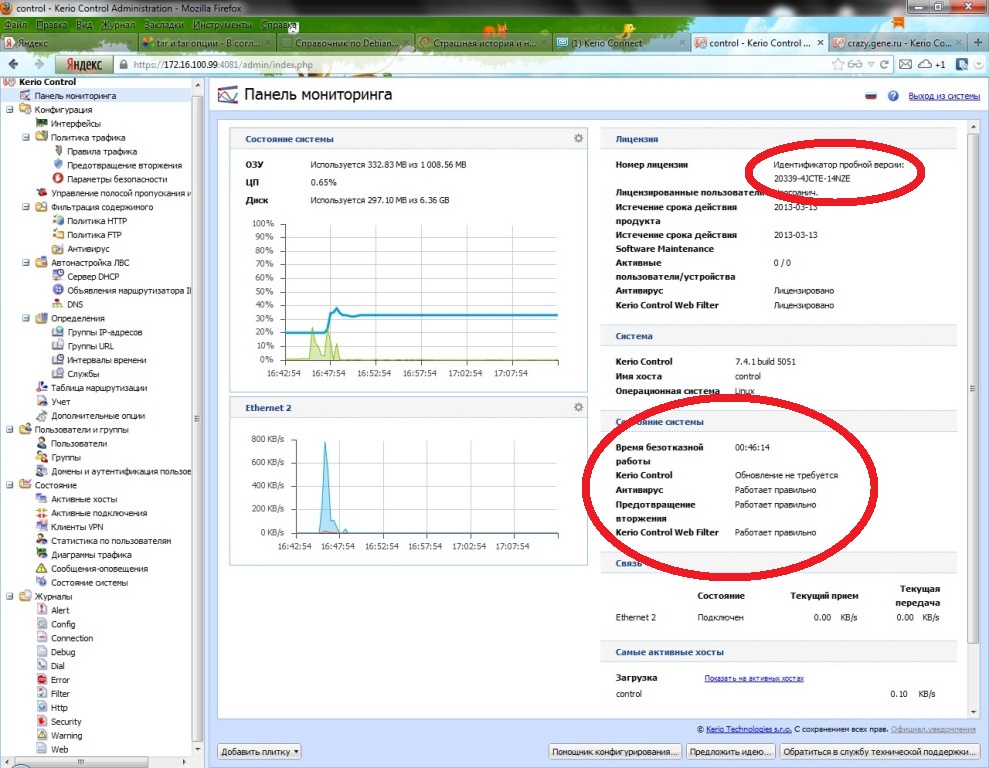Screen dimensions: 989x768
Task: Open help via the question mark icon
Action: (893, 96)
